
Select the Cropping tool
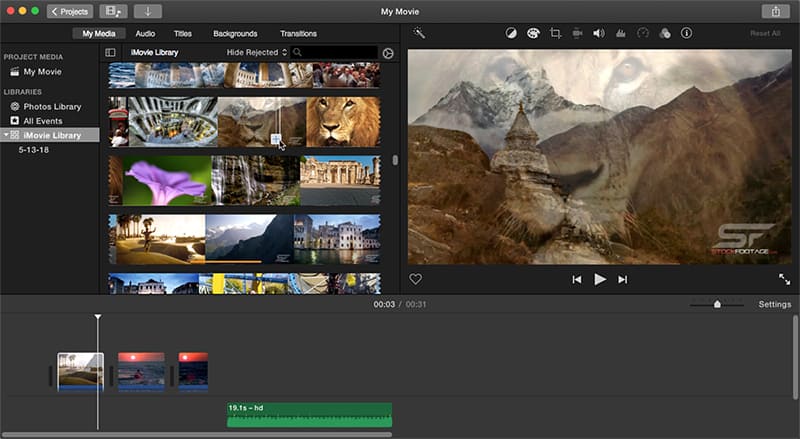[x=556, y=33]
